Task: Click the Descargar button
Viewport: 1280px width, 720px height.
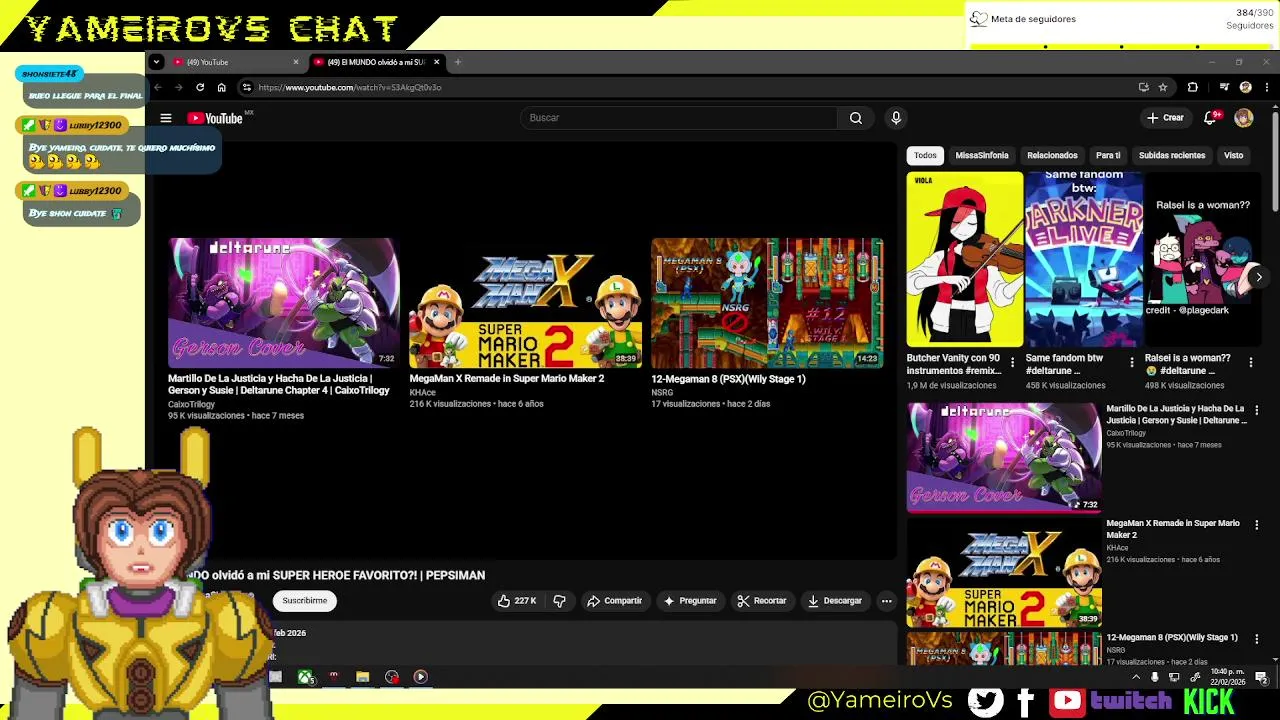Action: pos(835,601)
